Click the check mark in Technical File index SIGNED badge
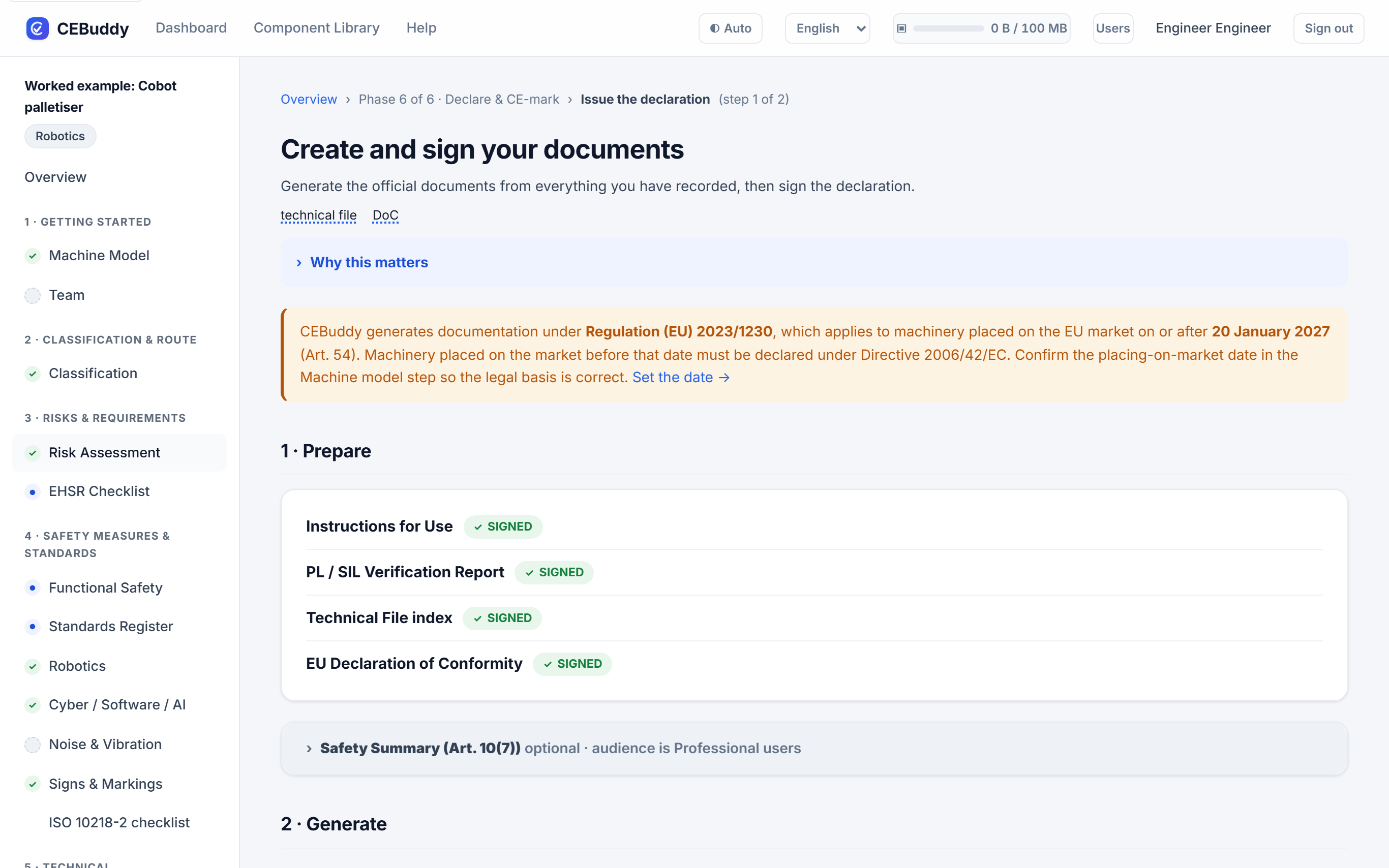Screen dimensions: 1389x868 pos(478,618)
